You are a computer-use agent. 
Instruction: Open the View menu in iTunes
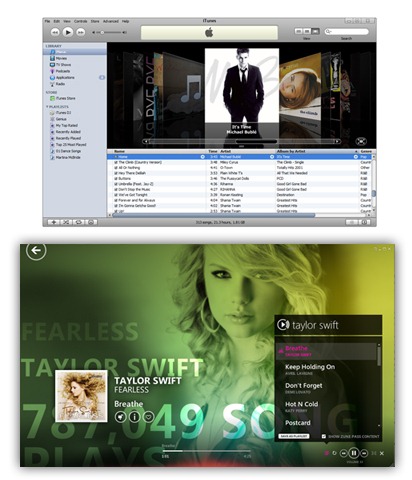(x=67, y=21)
